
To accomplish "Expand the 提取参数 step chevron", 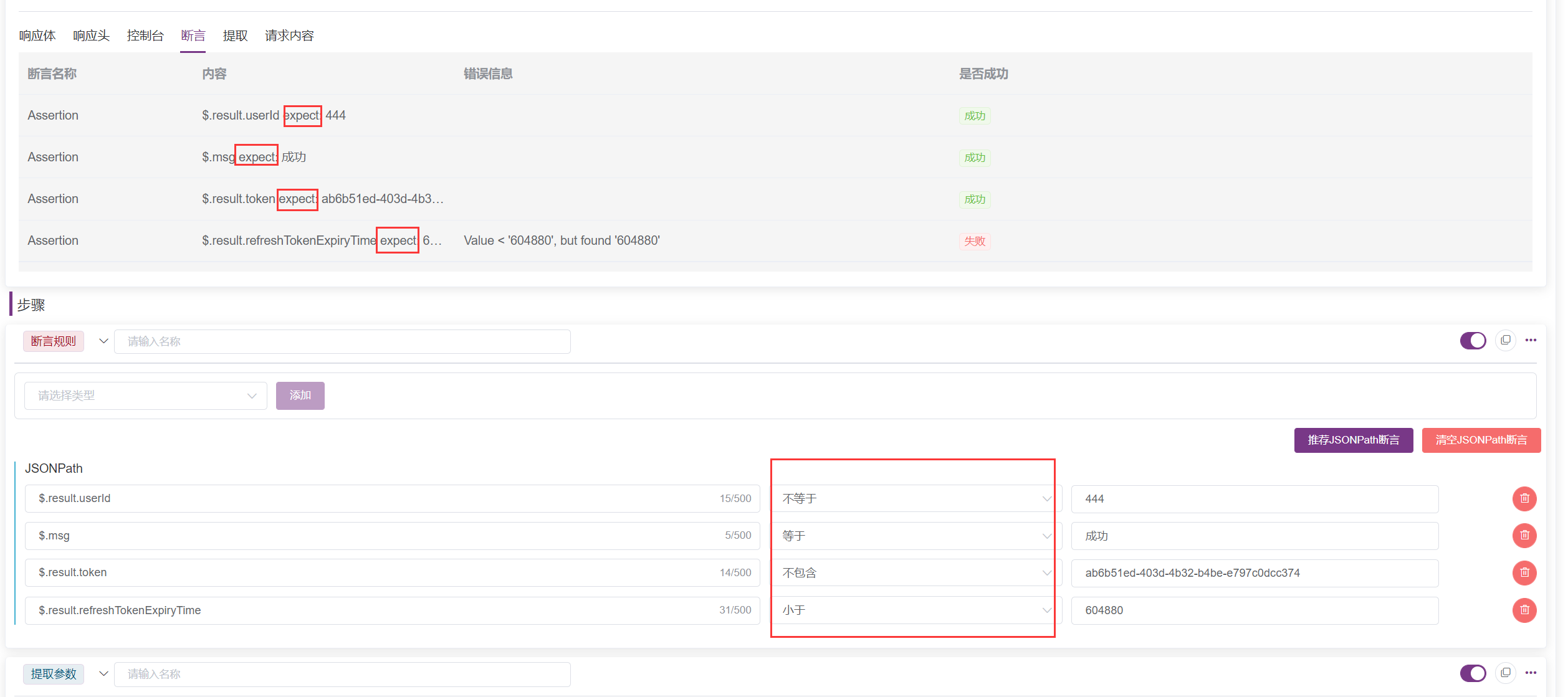I will [x=103, y=673].
